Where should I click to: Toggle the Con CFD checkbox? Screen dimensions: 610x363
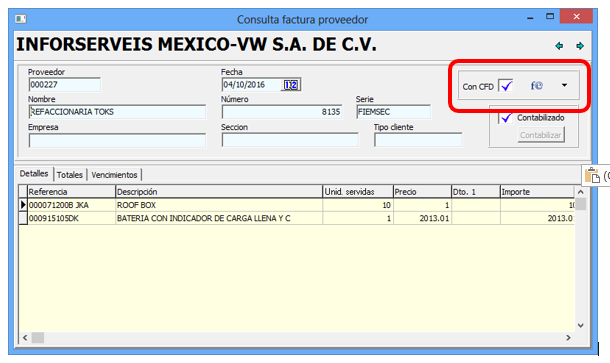[506, 86]
